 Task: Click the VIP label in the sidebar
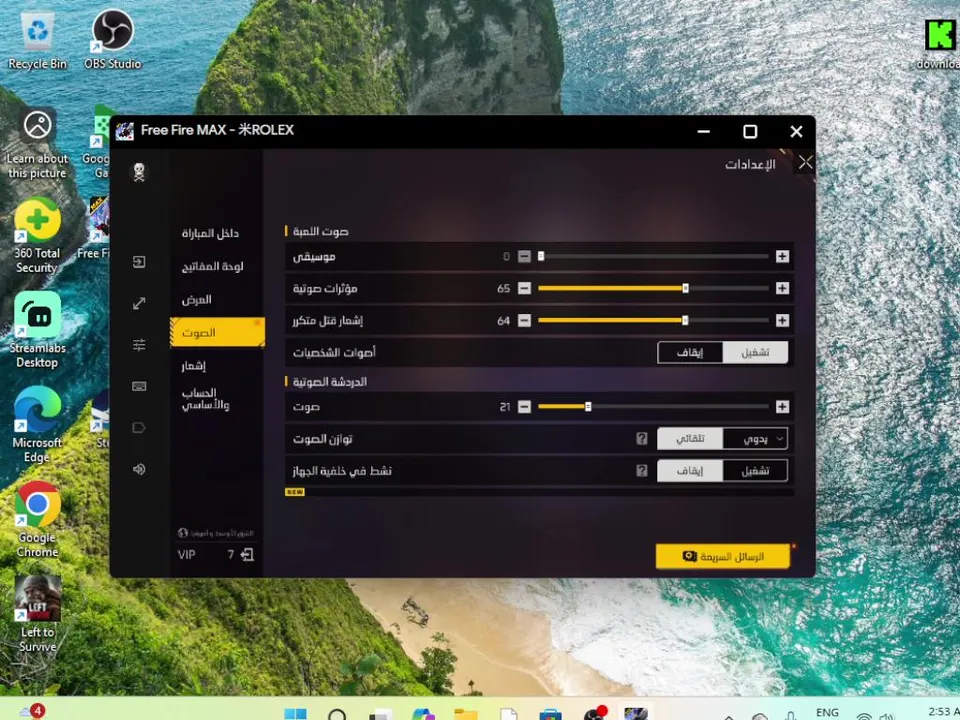click(x=187, y=555)
